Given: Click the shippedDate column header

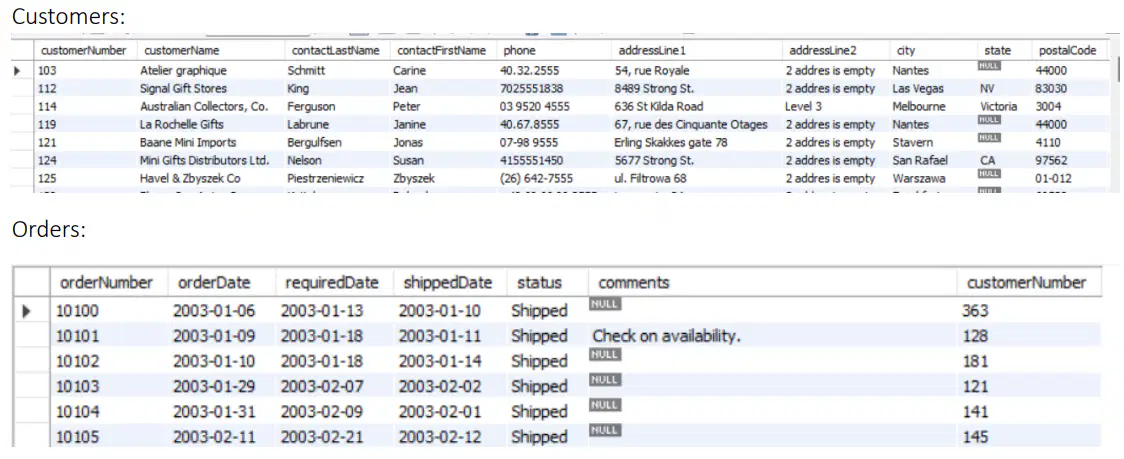Looking at the screenshot, I should [x=449, y=283].
